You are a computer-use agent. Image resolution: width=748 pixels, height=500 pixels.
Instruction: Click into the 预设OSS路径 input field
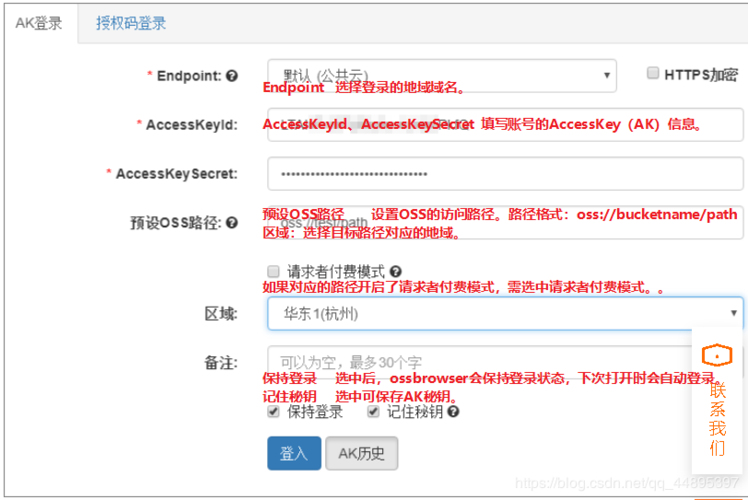[x=505, y=222]
